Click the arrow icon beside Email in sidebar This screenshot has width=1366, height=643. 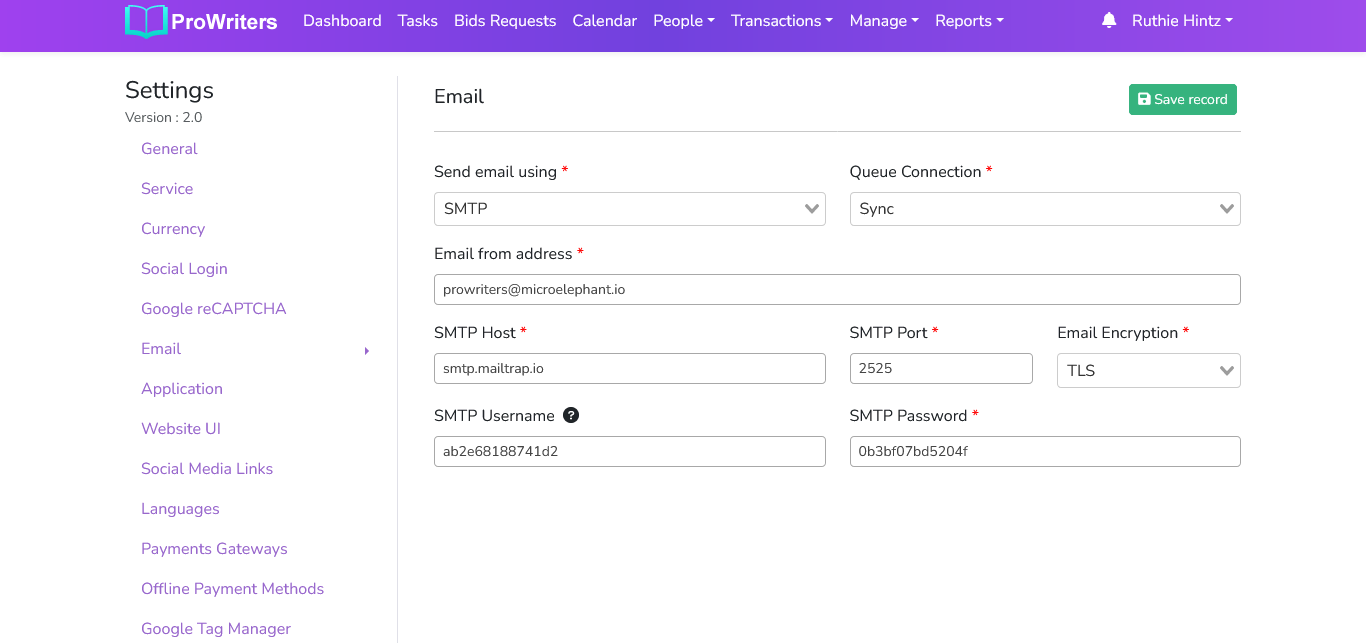pos(367,351)
